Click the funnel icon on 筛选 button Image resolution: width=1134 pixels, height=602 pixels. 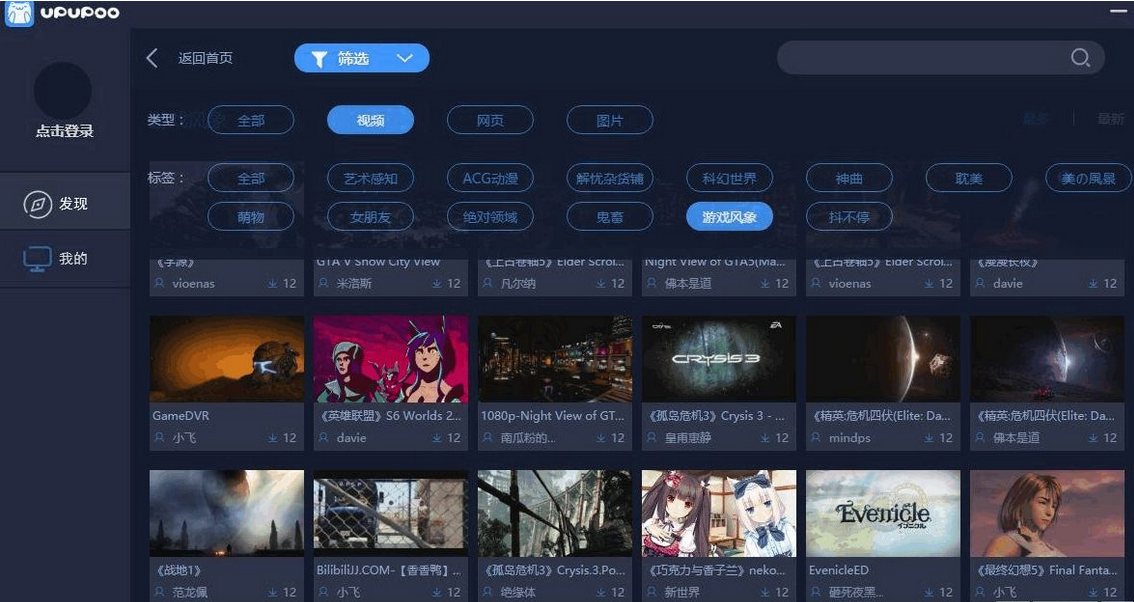click(319, 59)
